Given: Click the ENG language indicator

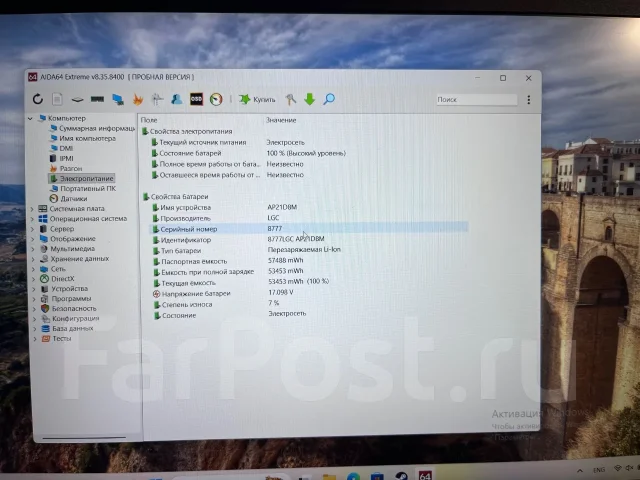Looking at the screenshot, I should tap(599, 470).
